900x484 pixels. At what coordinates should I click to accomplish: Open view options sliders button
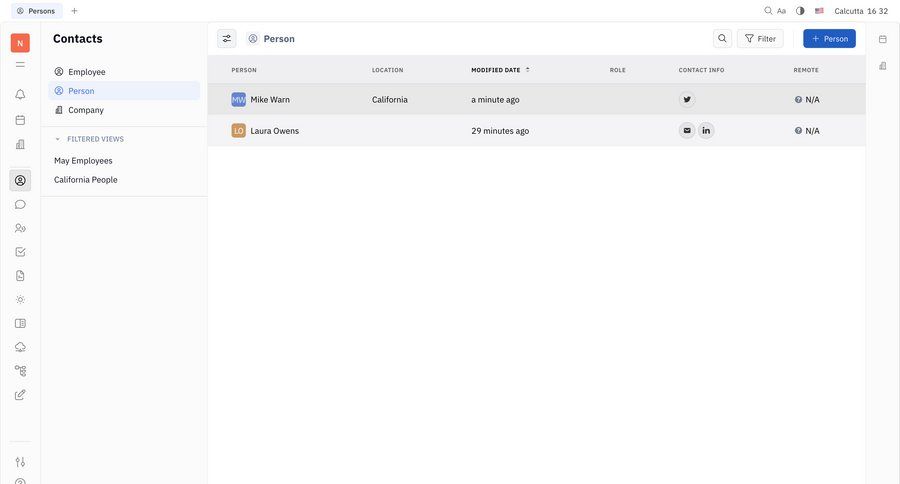point(227,38)
